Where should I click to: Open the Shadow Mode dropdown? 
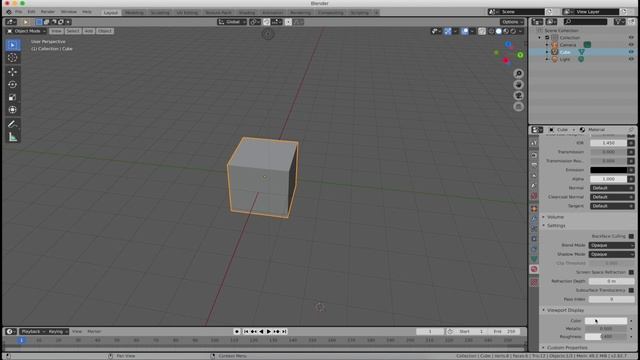coord(611,254)
